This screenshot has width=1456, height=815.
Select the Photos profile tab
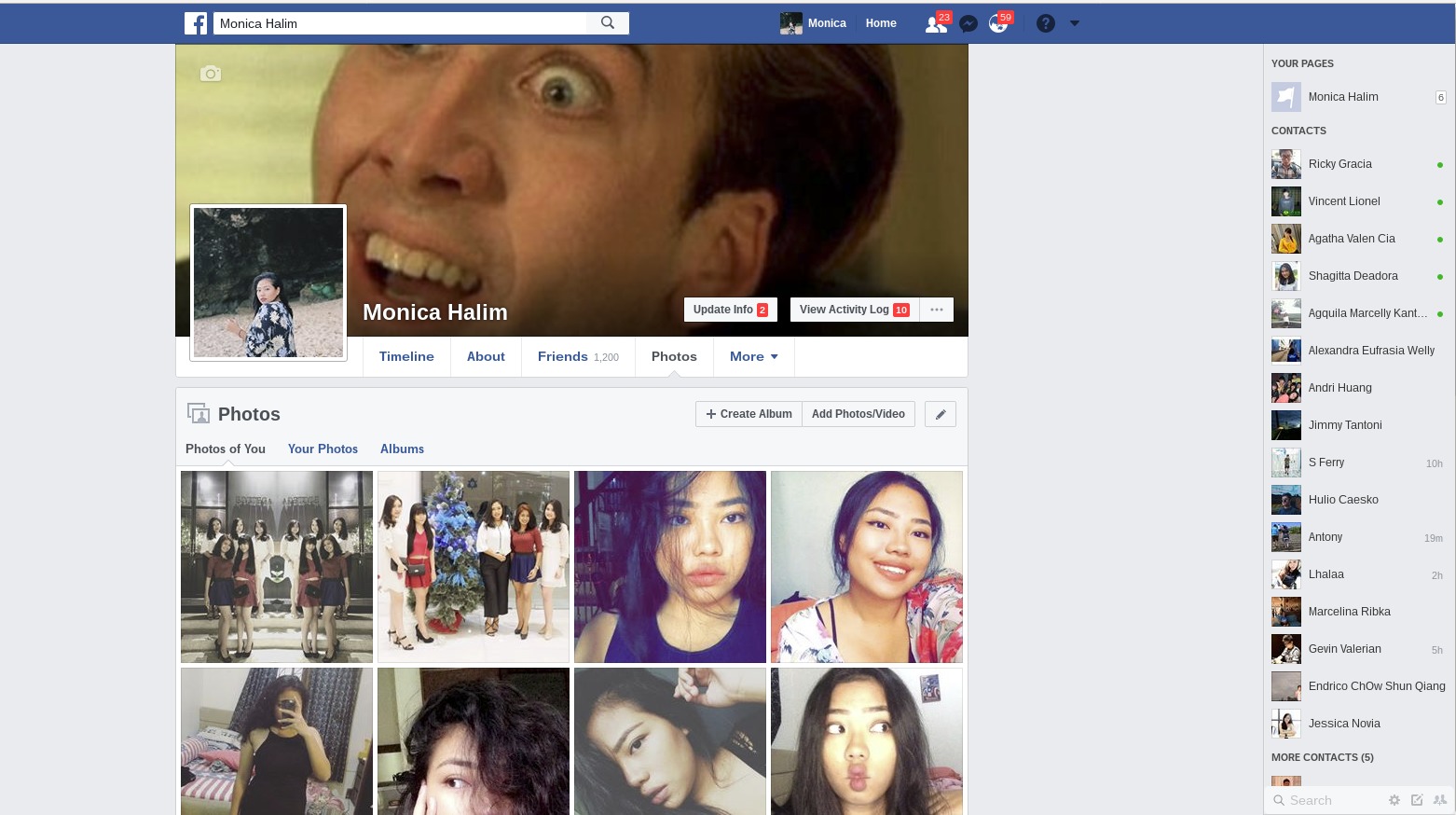pyautogui.click(x=674, y=356)
